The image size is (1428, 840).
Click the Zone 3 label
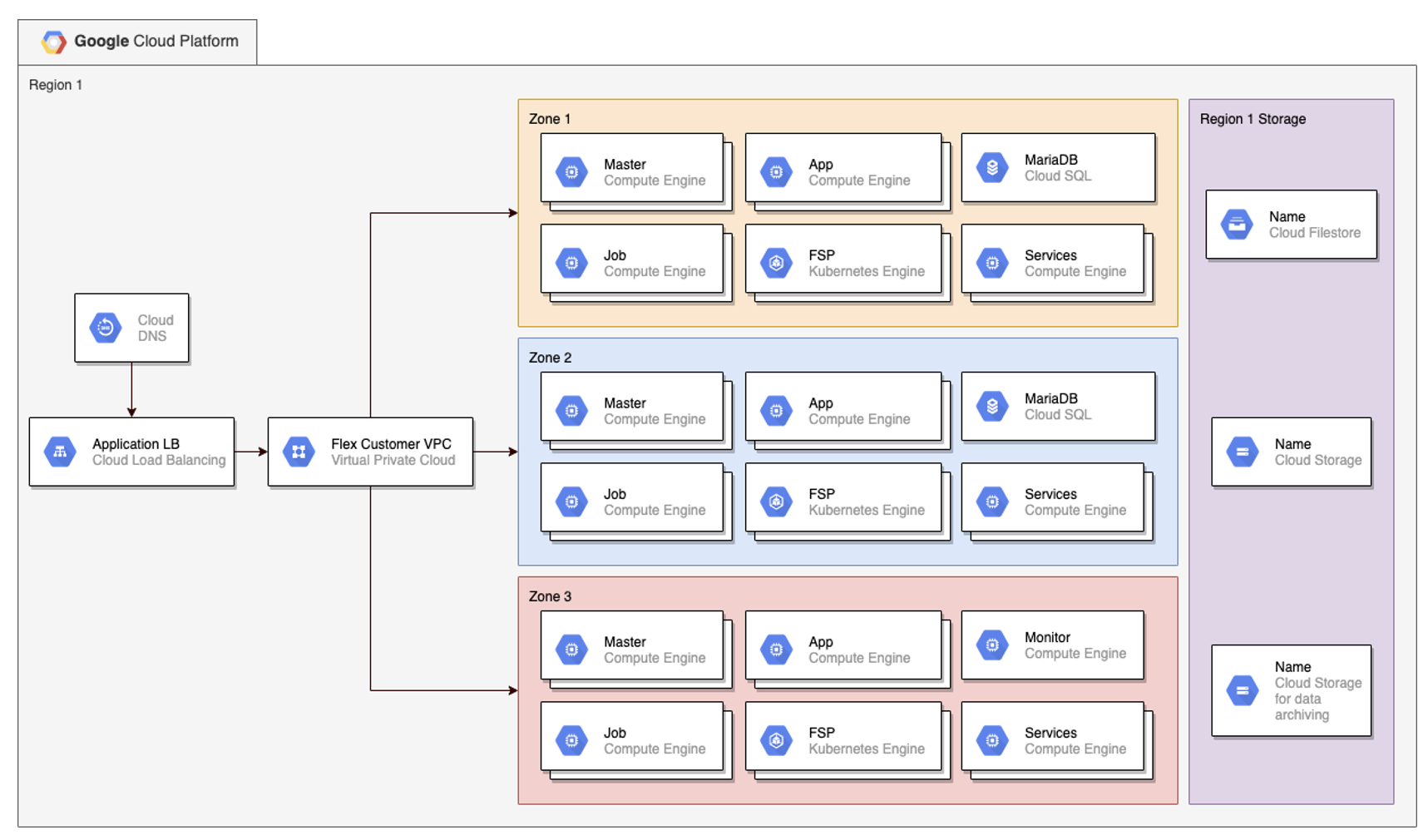pos(550,596)
